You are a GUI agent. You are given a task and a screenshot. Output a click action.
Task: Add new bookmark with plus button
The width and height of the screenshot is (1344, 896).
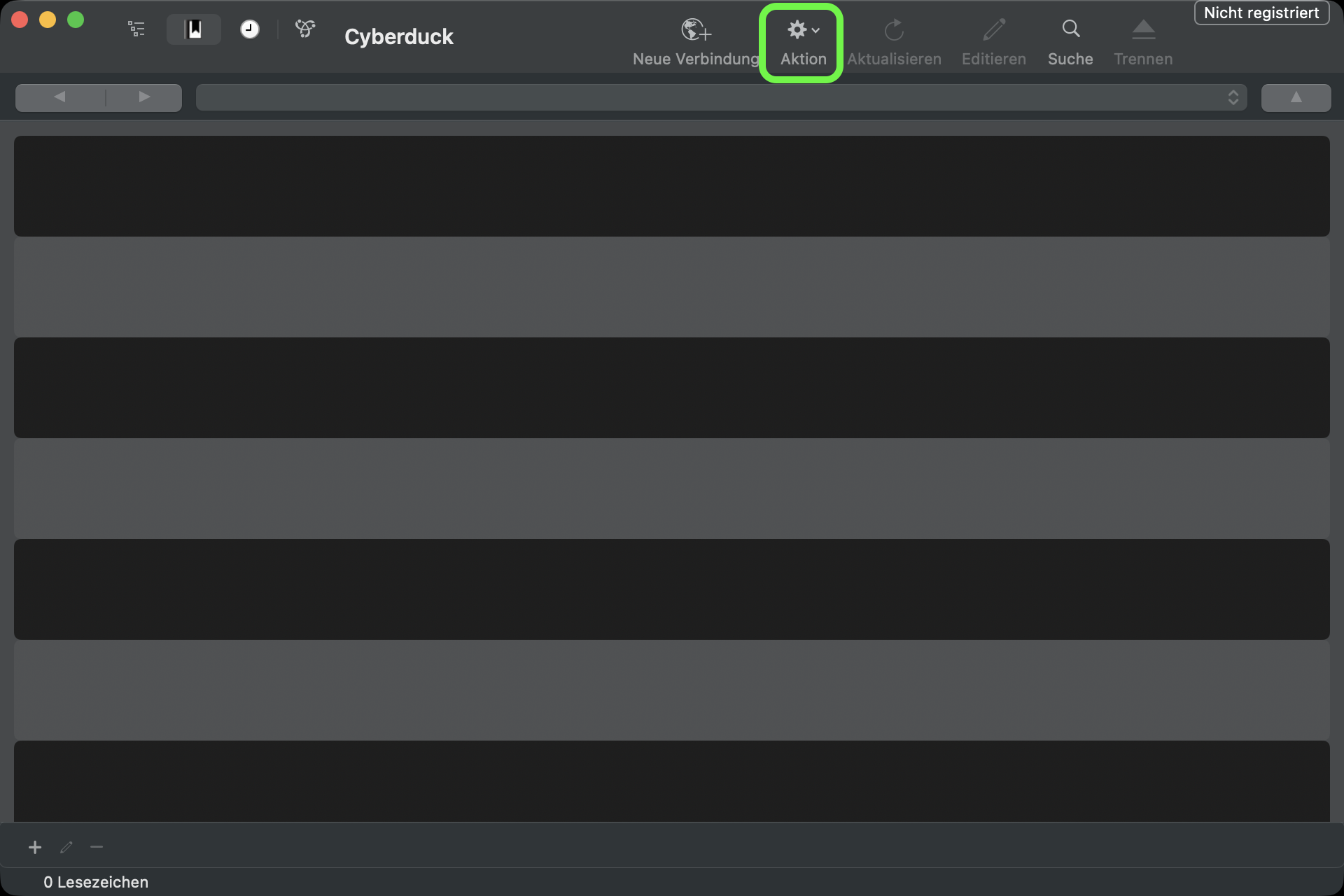point(35,848)
